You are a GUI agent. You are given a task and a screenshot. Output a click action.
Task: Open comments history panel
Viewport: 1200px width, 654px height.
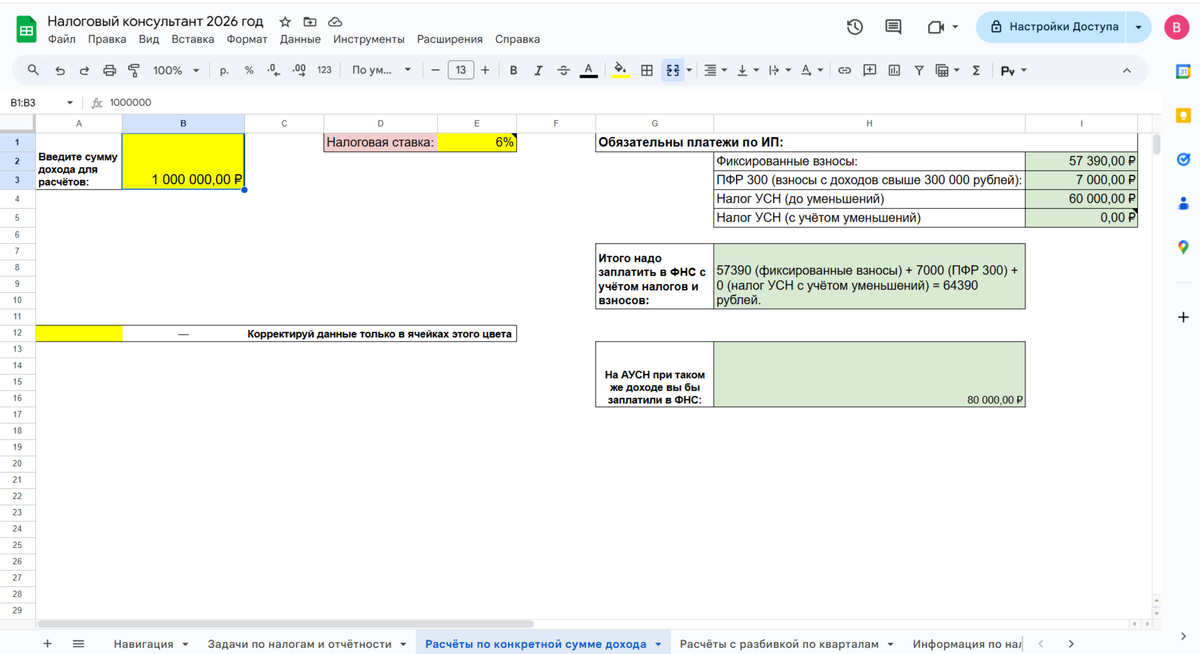click(893, 27)
